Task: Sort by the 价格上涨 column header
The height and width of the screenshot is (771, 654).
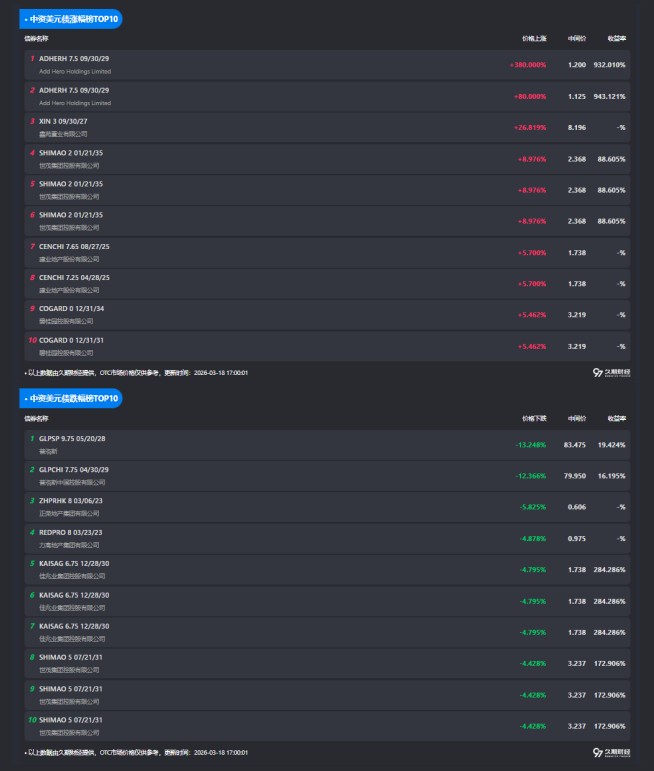Action: [534, 39]
